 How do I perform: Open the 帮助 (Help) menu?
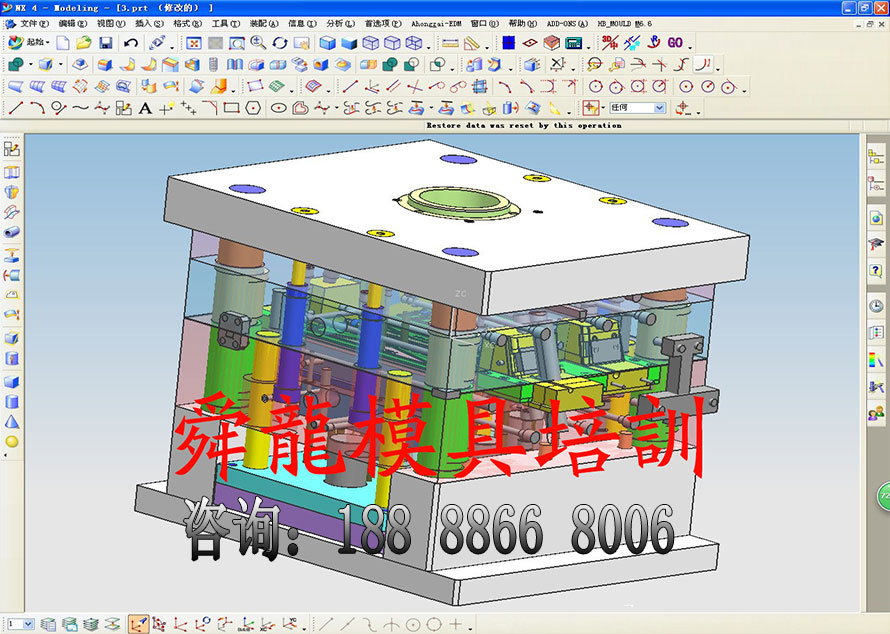coord(521,22)
